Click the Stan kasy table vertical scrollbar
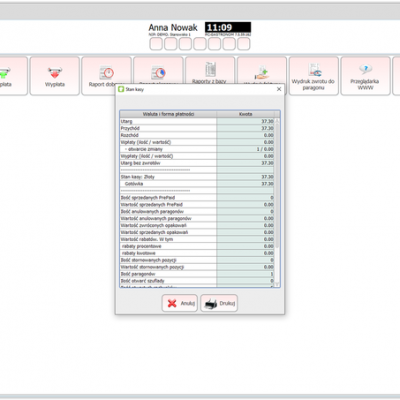The image size is (400, 400). point(277,202)
